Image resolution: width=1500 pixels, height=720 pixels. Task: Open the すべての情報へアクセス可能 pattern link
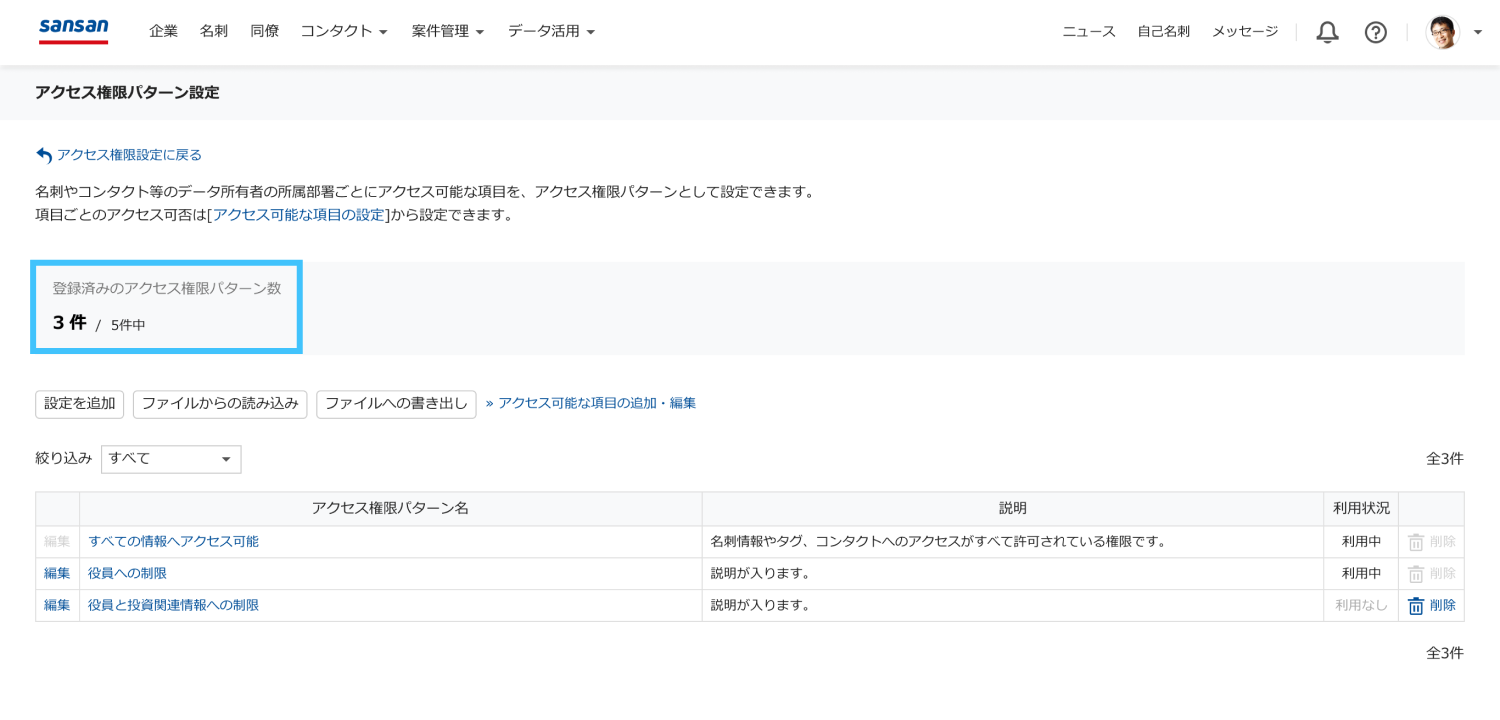pos(173,542)
